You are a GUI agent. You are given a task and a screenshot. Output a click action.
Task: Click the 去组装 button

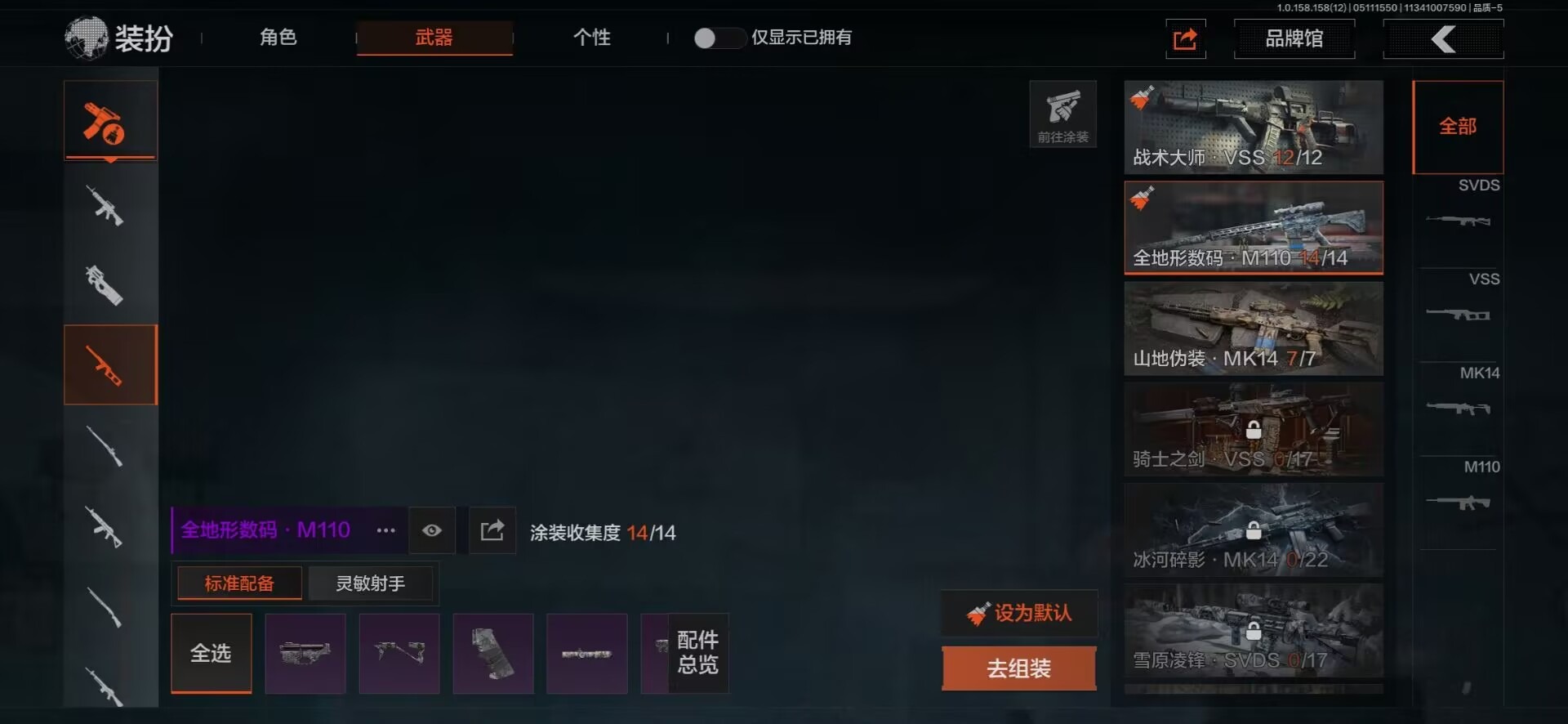tap(1019, 668)
